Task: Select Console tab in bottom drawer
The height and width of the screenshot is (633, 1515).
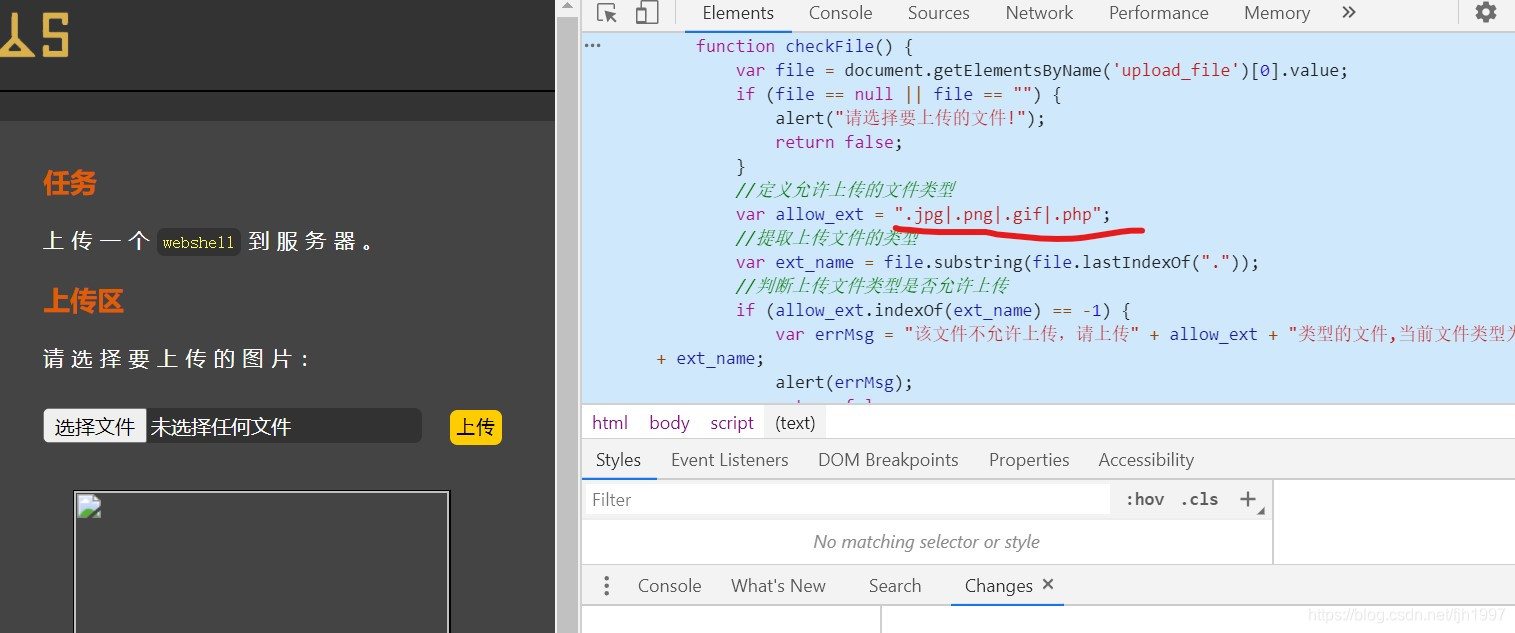Action: (669, 586)
